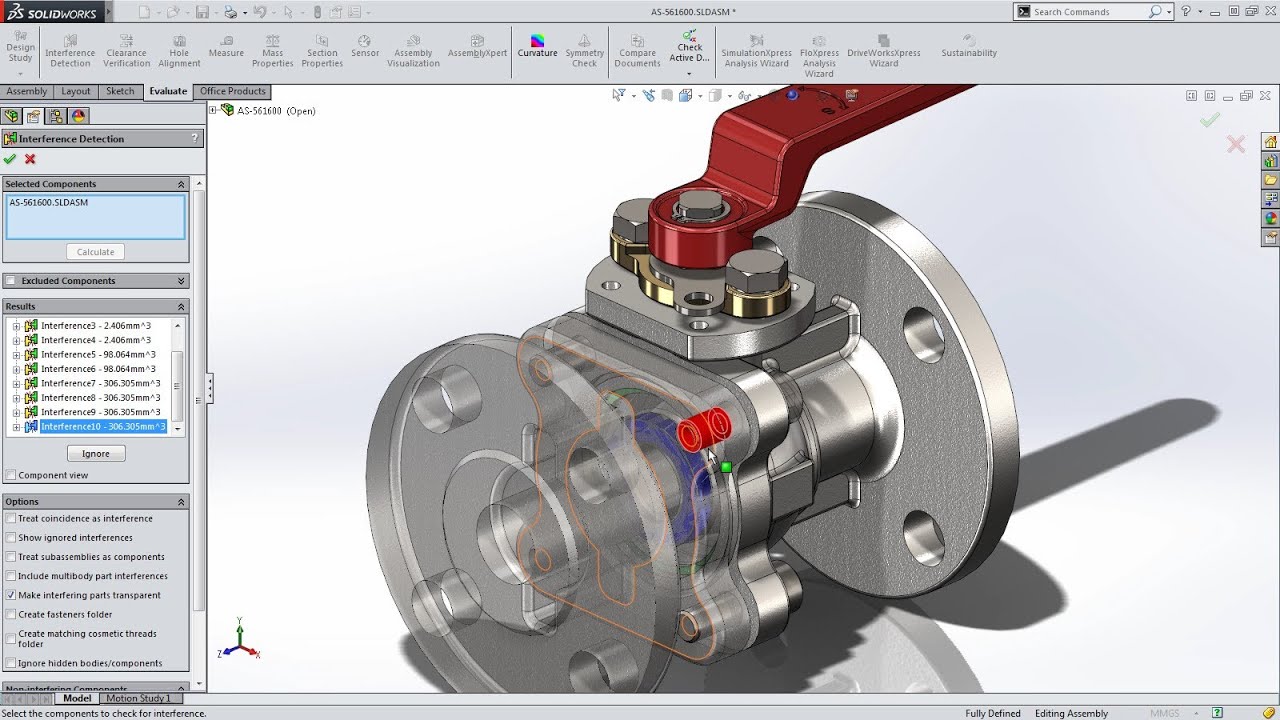Switch to the Layout tab
The image size is (1280, 720).
tap(76, 91)
